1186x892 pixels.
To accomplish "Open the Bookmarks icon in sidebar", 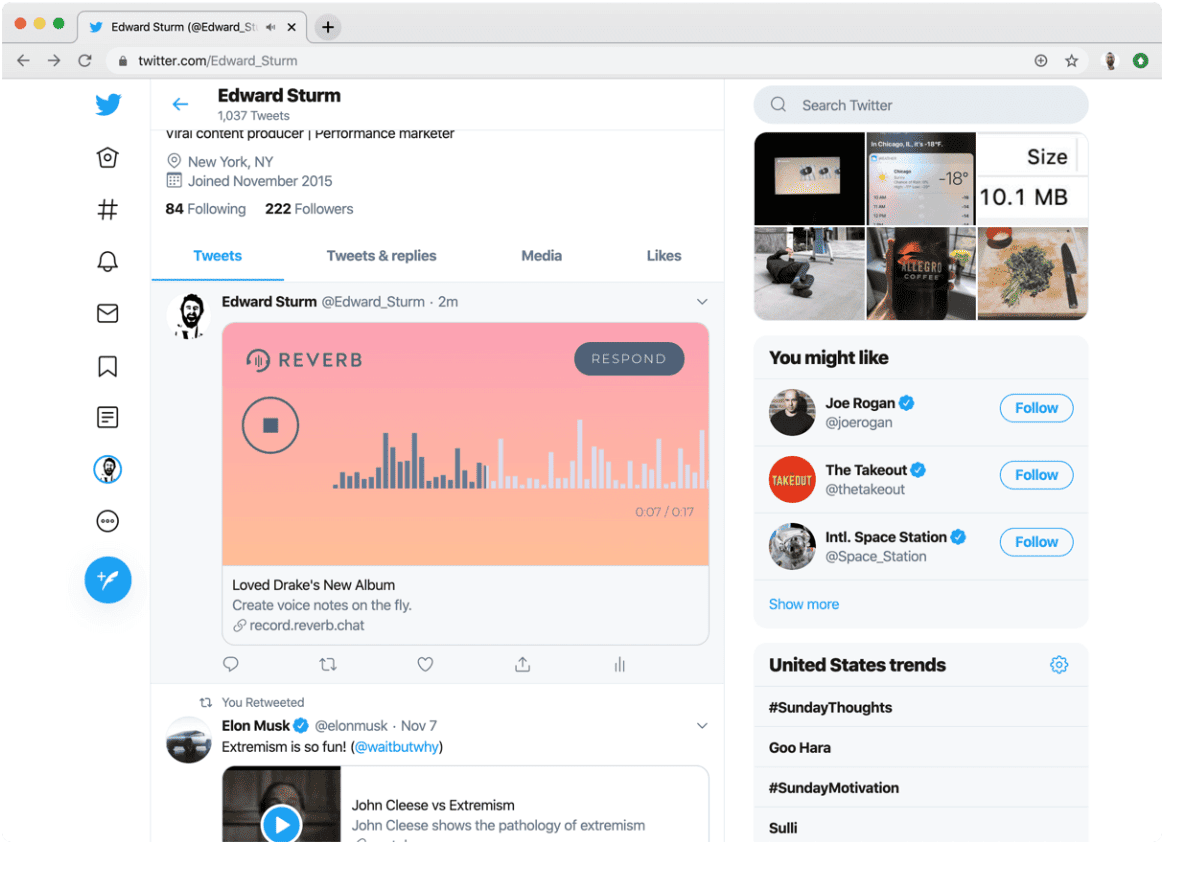I will pos(107,366).
